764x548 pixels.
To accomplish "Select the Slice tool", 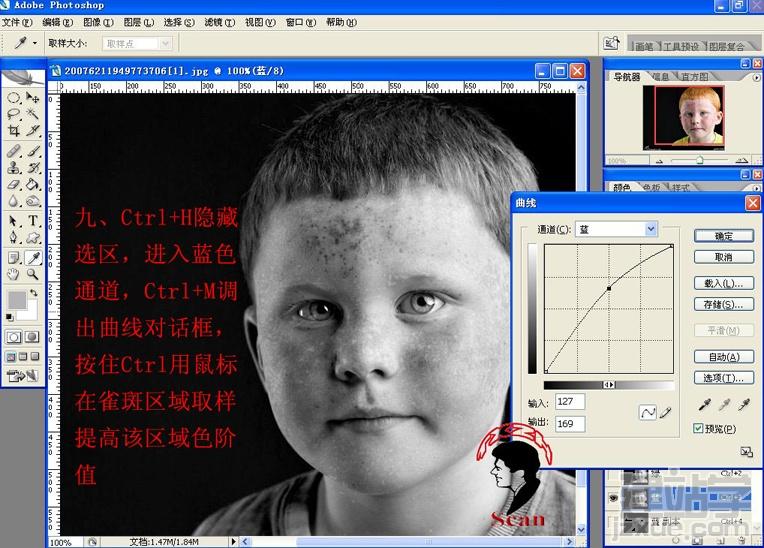I will coord(33,131).
